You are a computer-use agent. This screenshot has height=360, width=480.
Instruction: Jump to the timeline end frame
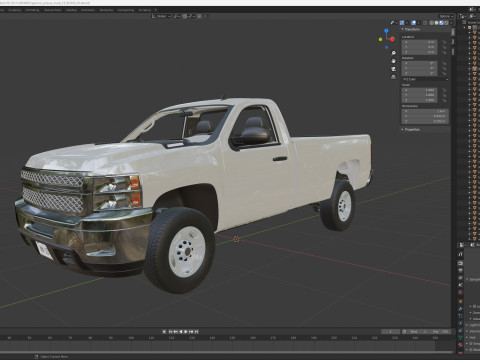[x=196, y=332]
